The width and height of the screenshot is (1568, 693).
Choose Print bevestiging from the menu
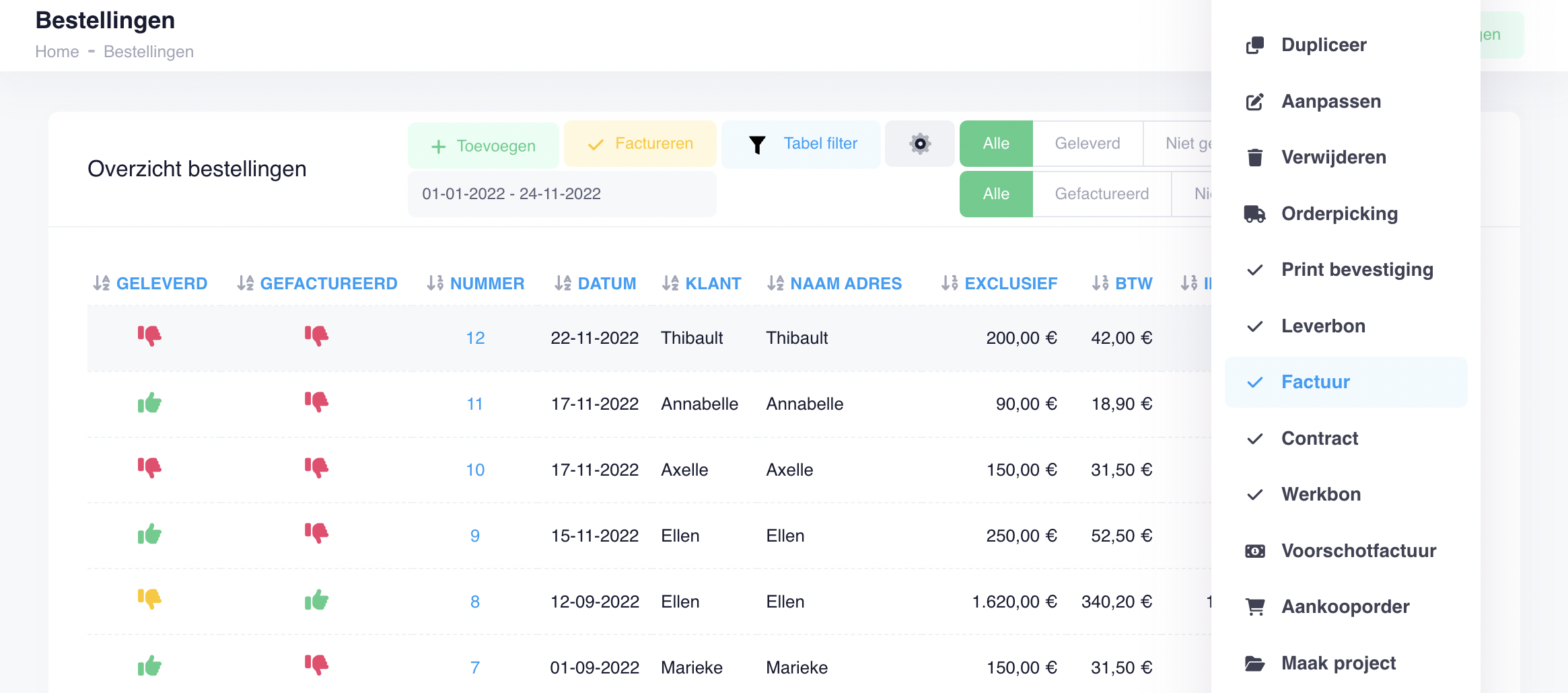coord(1357,269)
